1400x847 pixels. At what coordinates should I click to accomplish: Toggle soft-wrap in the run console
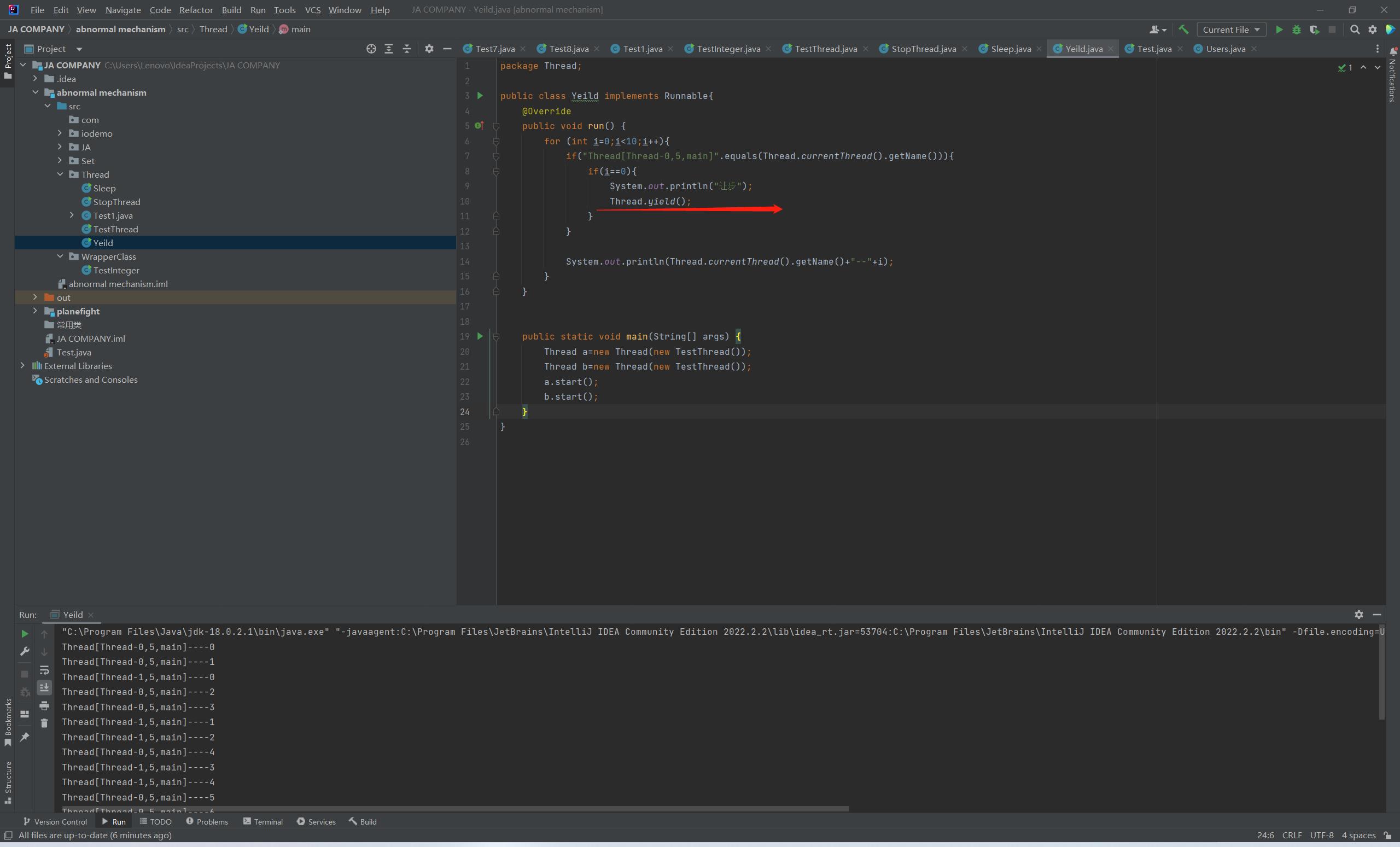[x=44, y=670]
